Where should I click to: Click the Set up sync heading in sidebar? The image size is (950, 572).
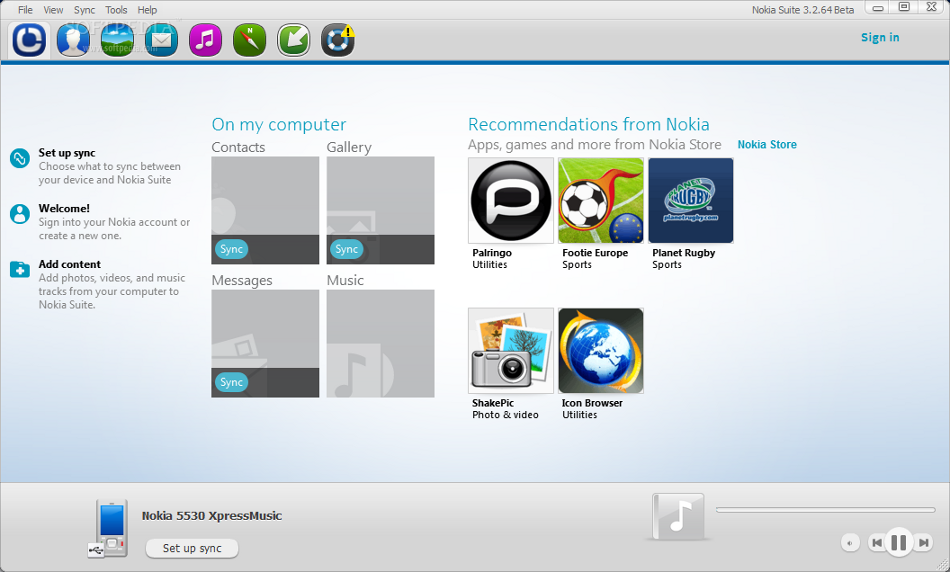point(67,153)
